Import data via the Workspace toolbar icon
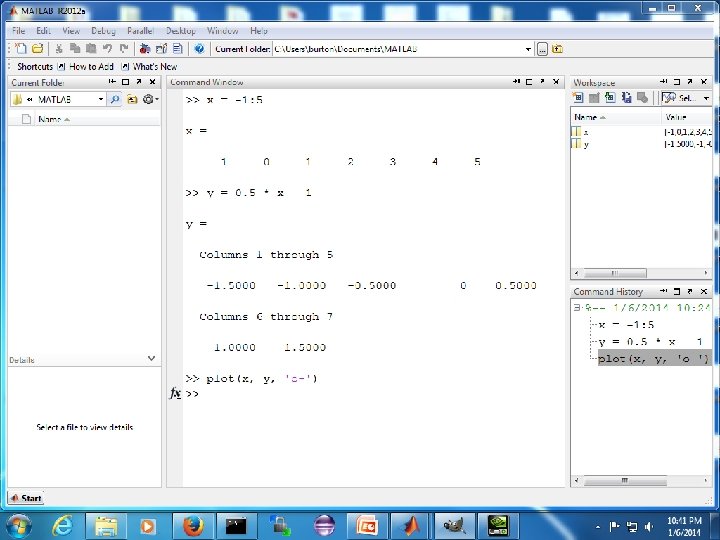The height and width of the screenshot is (540, 720). 610,97
